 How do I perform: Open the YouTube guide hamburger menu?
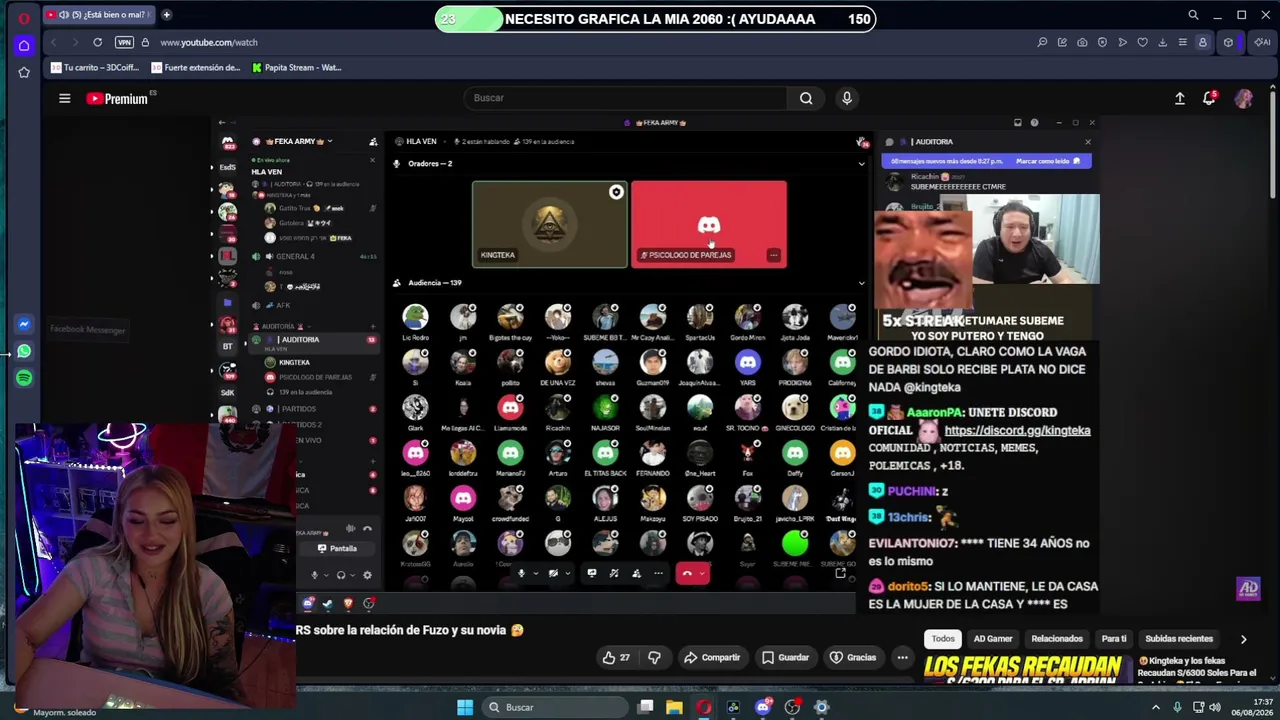[64, 98]
